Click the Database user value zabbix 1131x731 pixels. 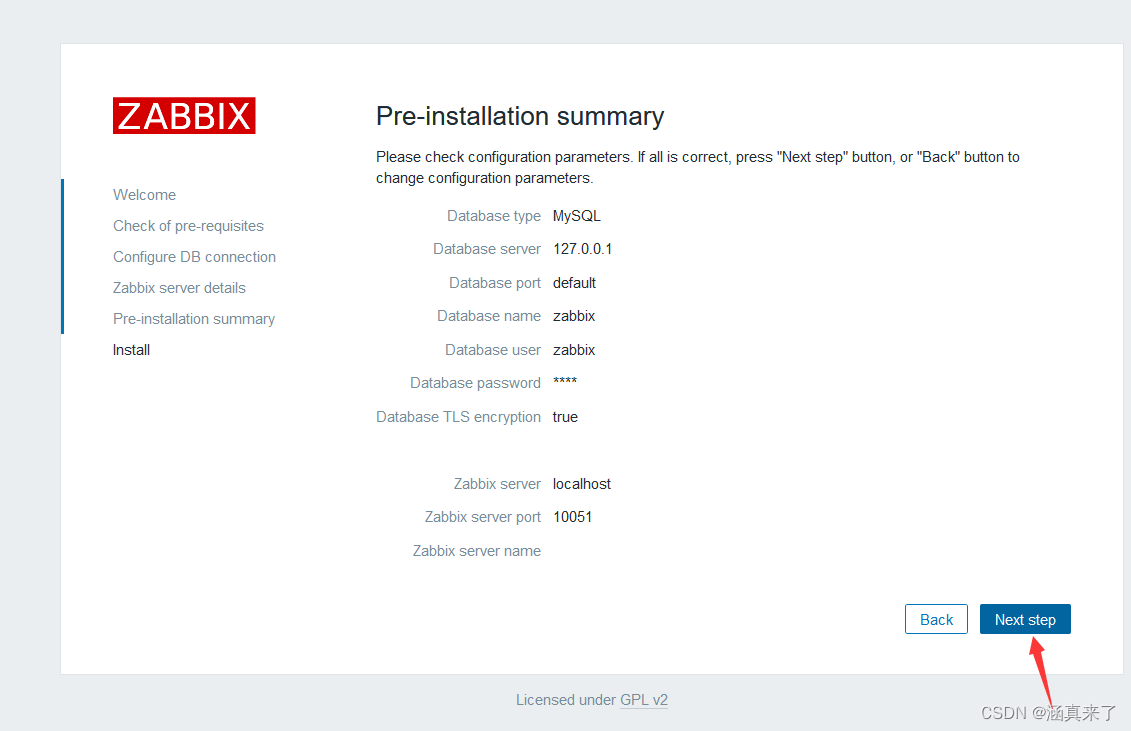(x=574, y=349)
